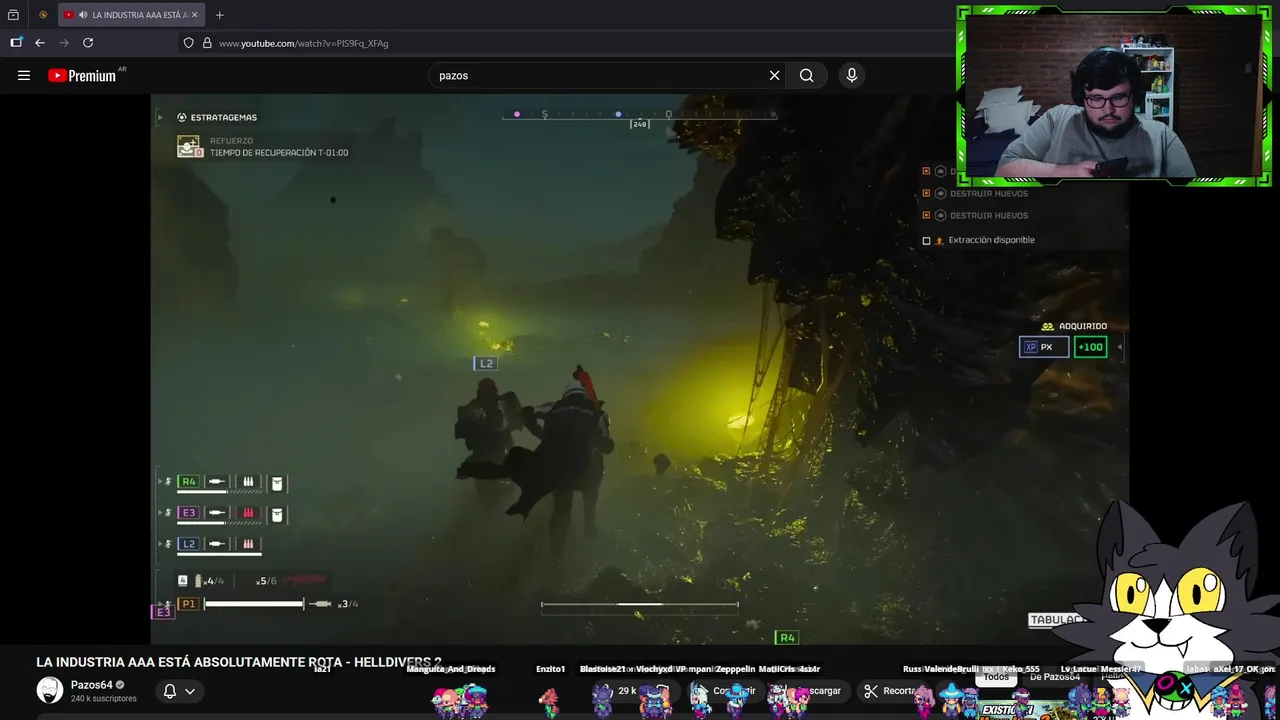This screenshot has width=1280, height=720.
Task: Clear the search query with X
Action: point(774,75)
